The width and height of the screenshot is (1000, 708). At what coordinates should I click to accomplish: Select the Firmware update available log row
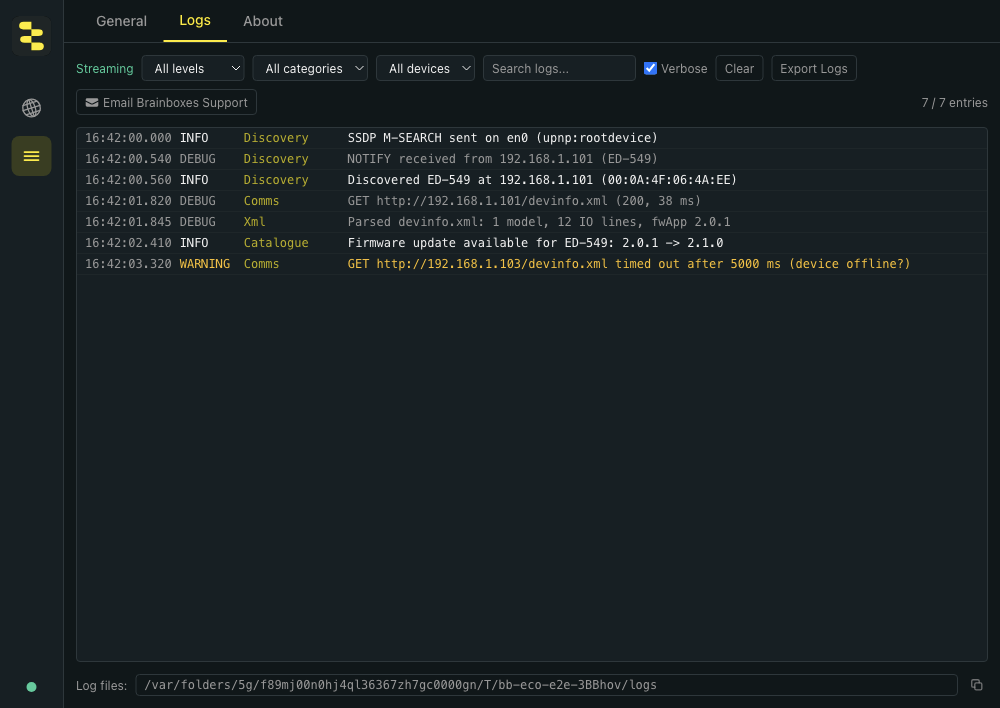pyautogui.click(x=532, y=243)
